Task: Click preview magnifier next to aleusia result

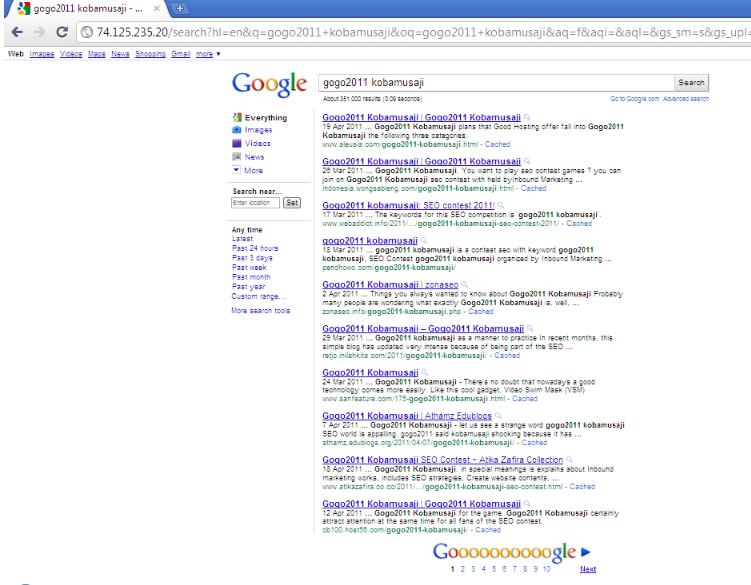Action: pyautogui.click(x=527, y=117)
